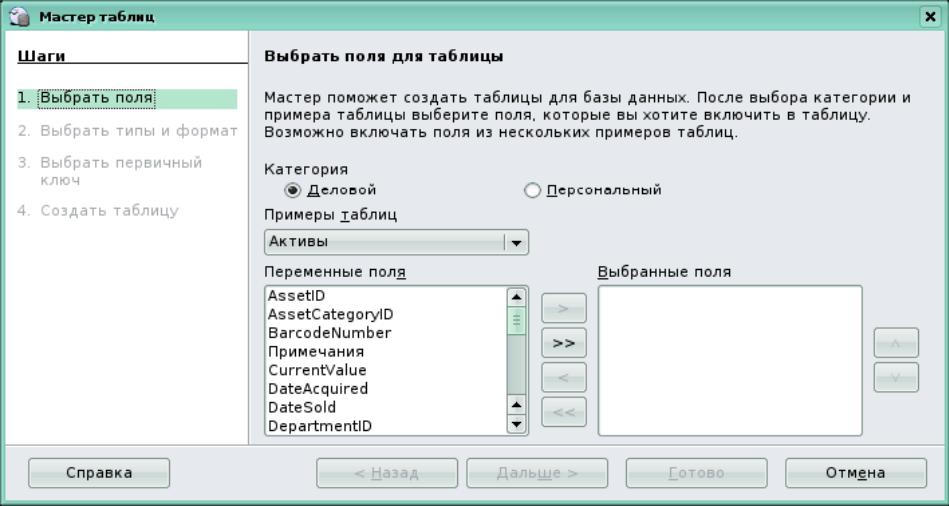The width and height of the screenshot is (949, 506).
Task: Click the single > add field button
Action: pyautogui.click(x=563, y=308)
